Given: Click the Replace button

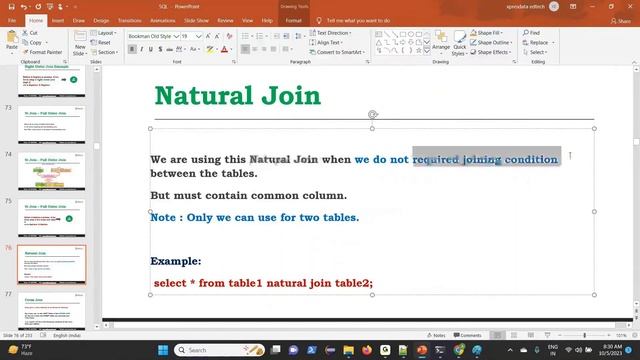Looking at the screenshot, I should (538, 42).
